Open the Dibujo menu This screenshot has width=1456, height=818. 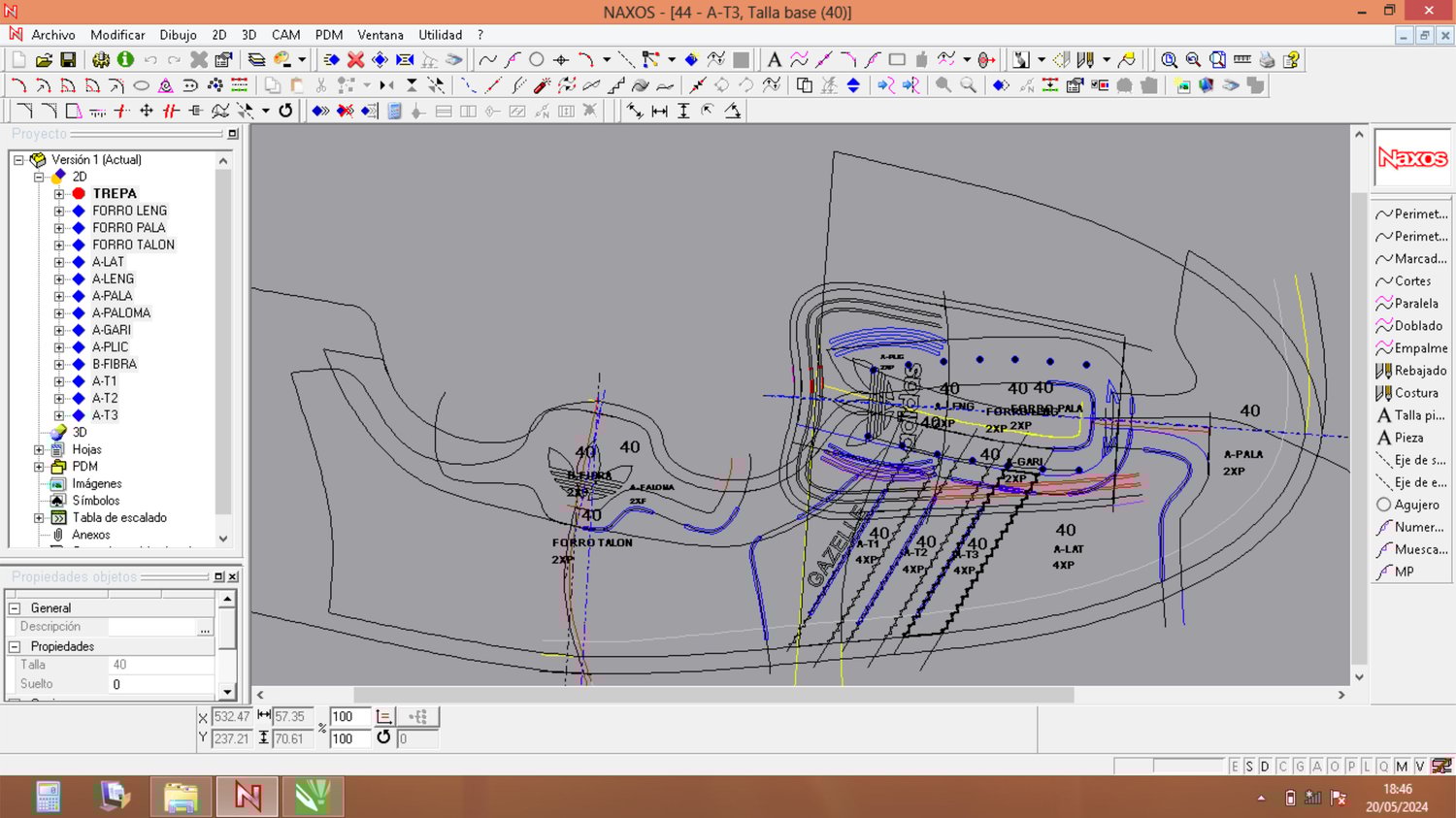click(178, 35)
